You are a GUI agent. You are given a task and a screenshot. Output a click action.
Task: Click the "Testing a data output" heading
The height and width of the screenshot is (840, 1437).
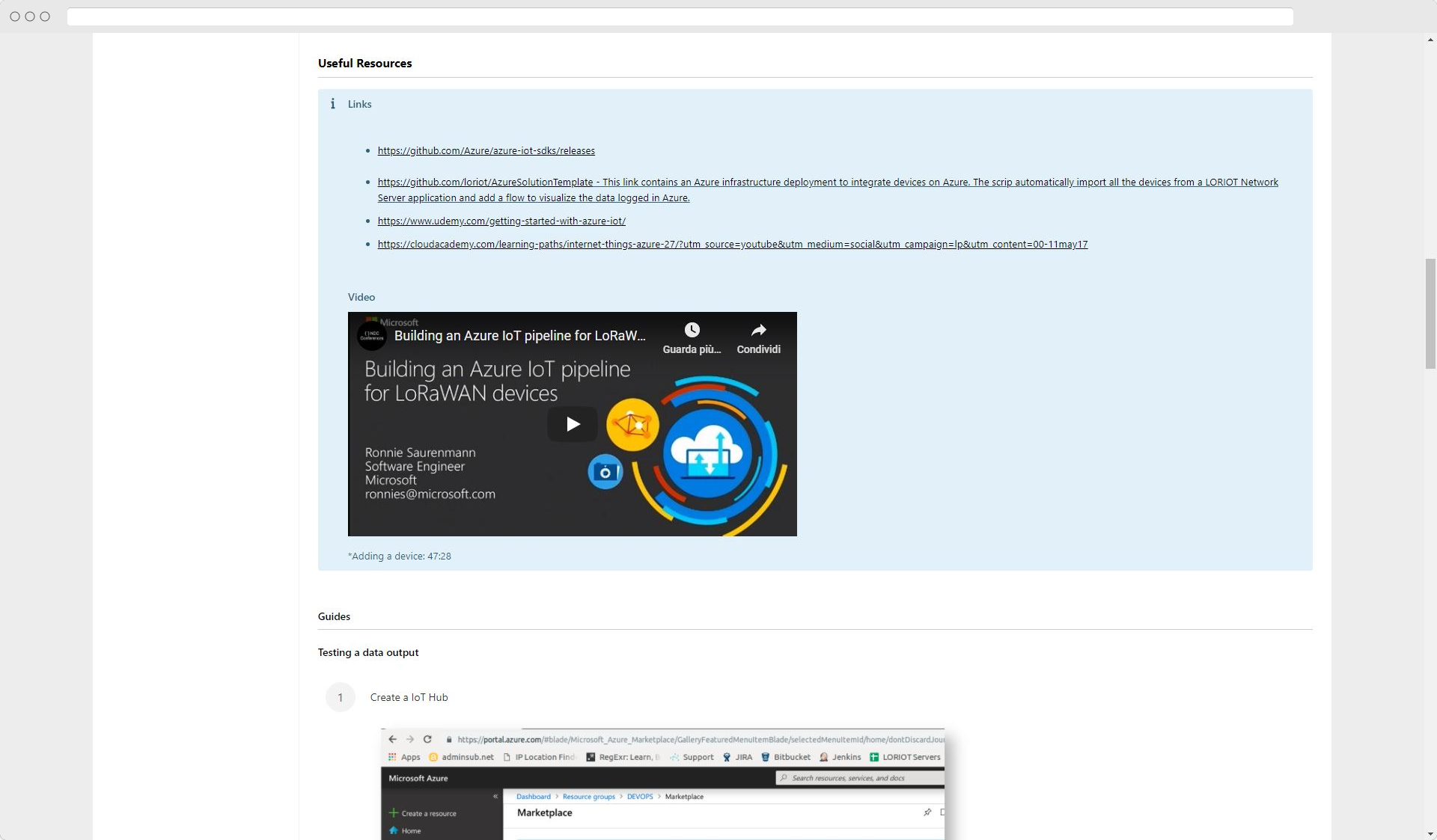pos(368,652)
